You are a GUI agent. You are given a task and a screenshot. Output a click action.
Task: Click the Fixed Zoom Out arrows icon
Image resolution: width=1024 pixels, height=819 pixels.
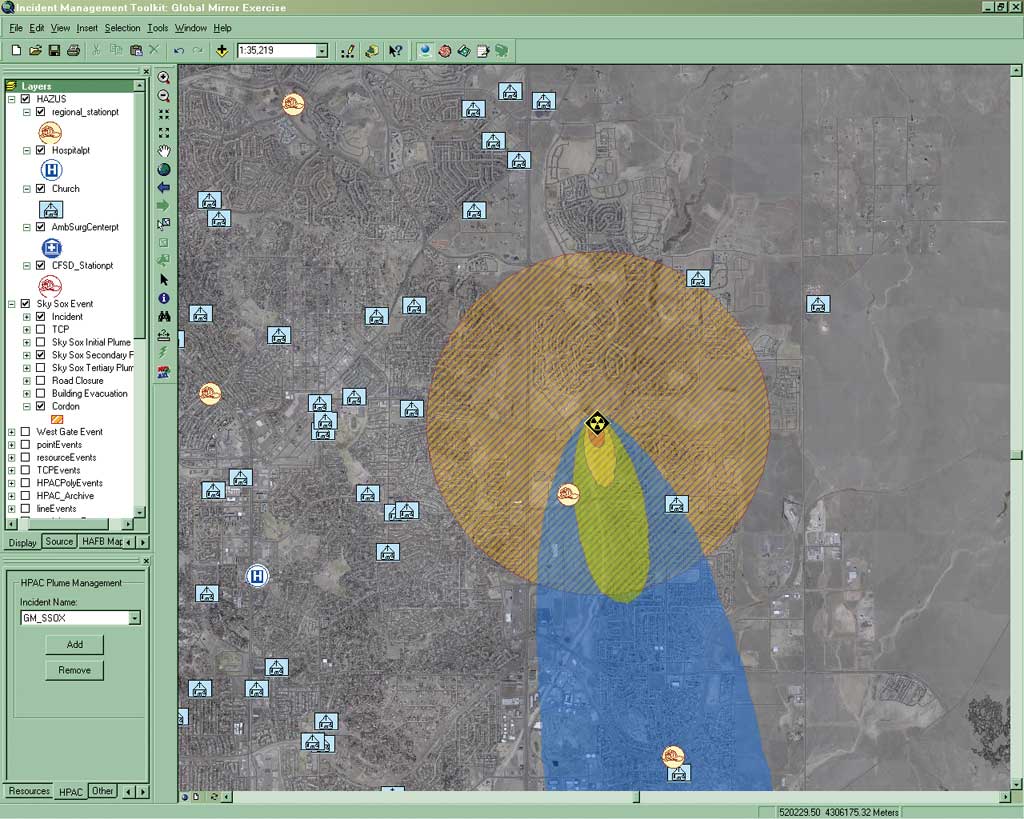pyautogui.click(x=164, y=133)
